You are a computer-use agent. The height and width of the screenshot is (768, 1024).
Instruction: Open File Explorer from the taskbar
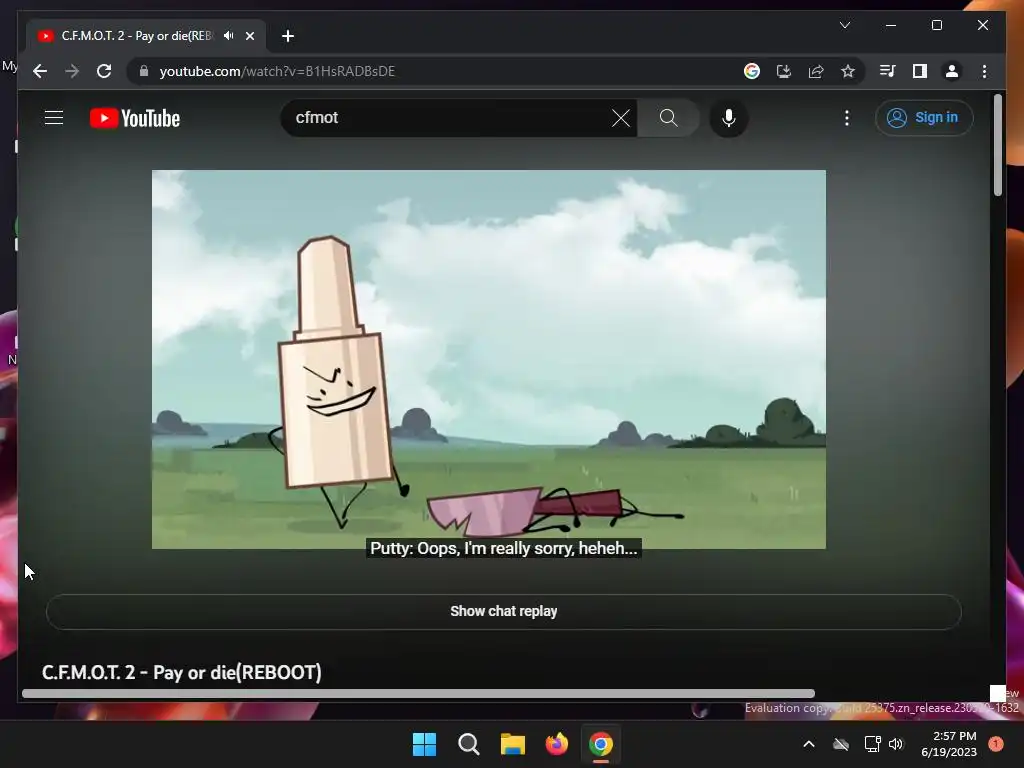pos(513,744)
